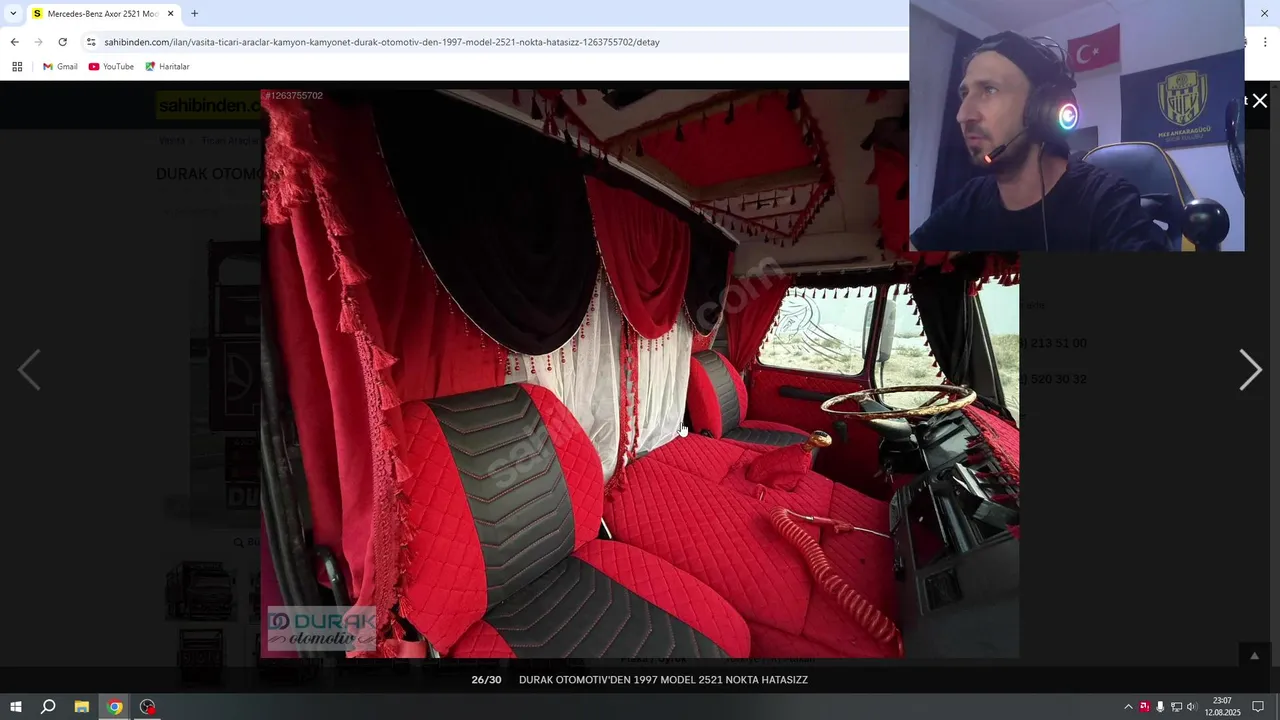Viewport: 1280px width, 720px height.
Task: Open the Haritalar bookmark
Action: click(x=167, y=67)
